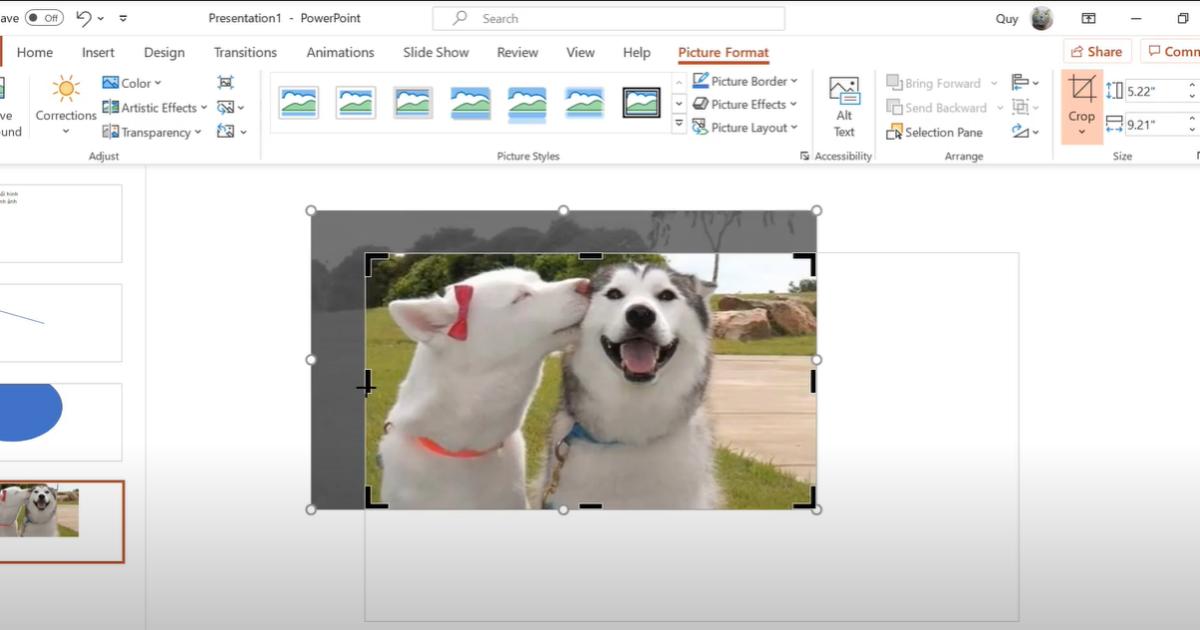Apply the black double frame picture style
This screenshot has height=630, width=1200.
click(x=641, y=102)
